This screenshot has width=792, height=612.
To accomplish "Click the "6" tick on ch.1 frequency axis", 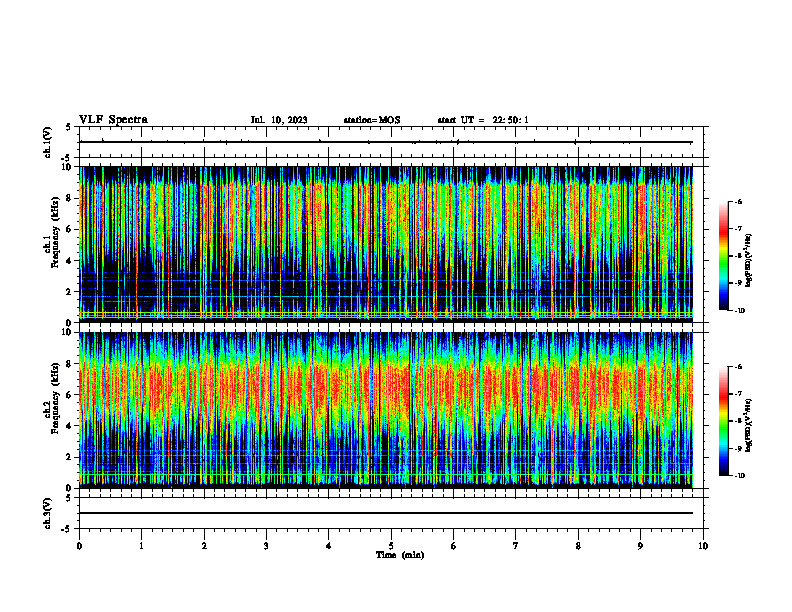I will 69,229.
